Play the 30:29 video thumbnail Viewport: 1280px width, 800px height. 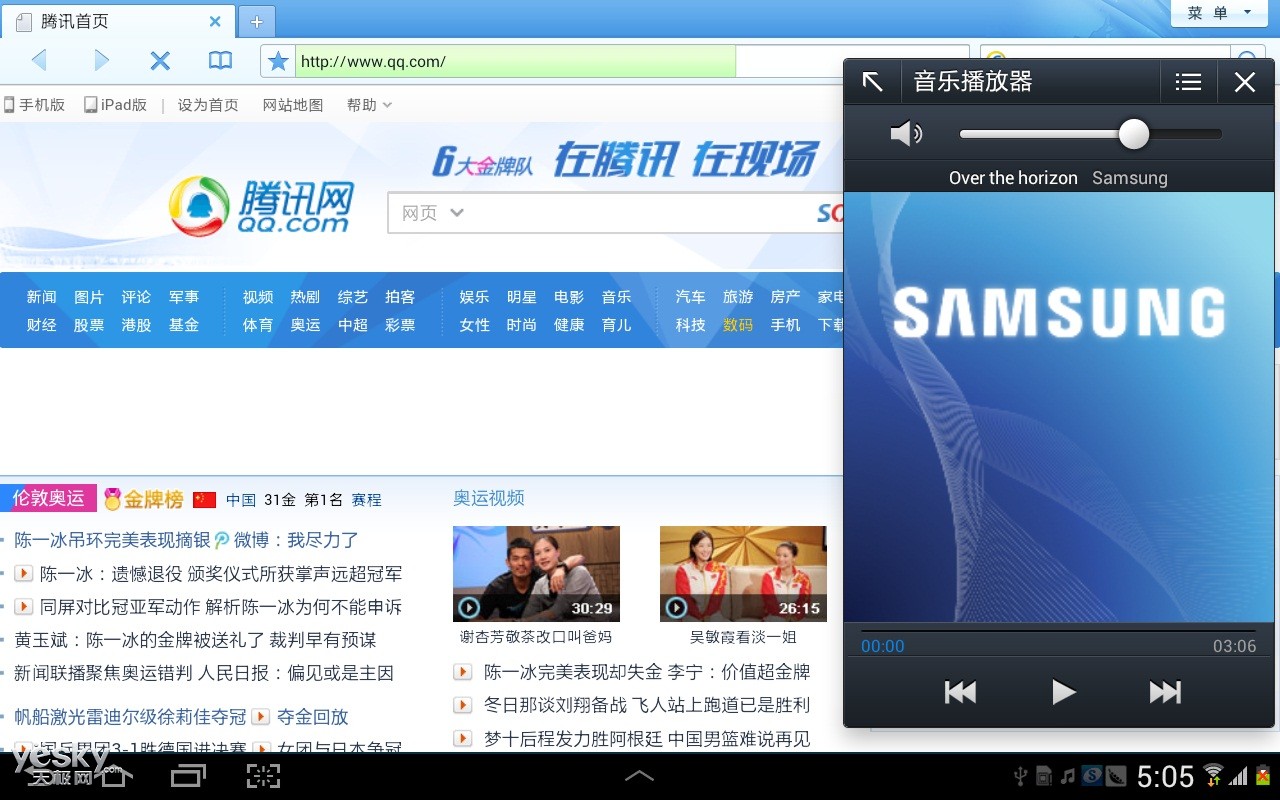tap(536, 573)
